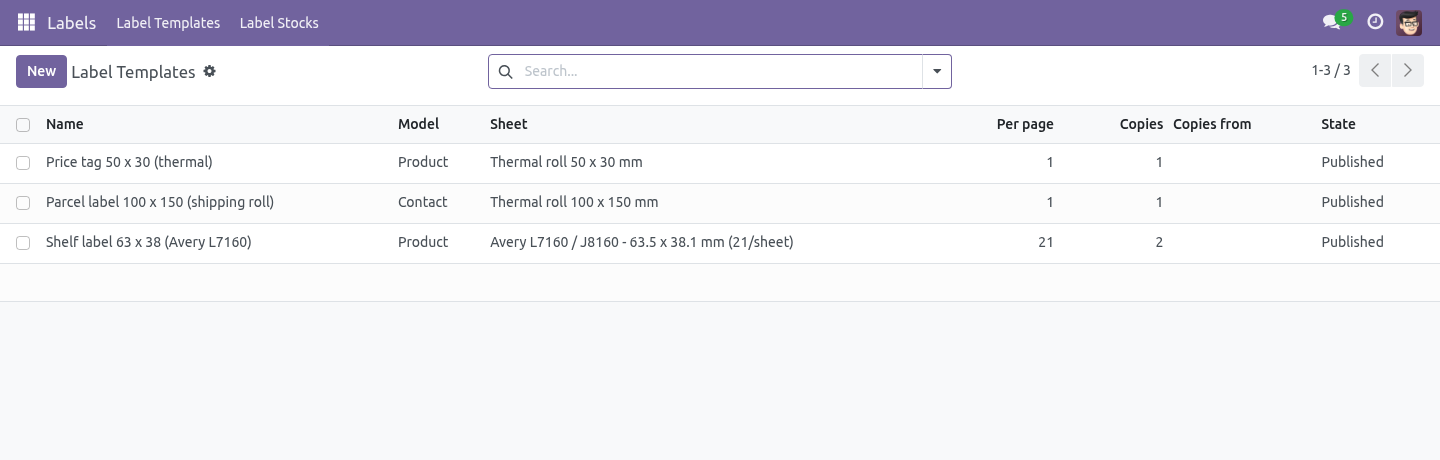Select the Price tag 50 x 30 row checkbox
Image resolution: width=1440 pixels, height=460 pixels.
pyautogui.click(x=23, y=163)
